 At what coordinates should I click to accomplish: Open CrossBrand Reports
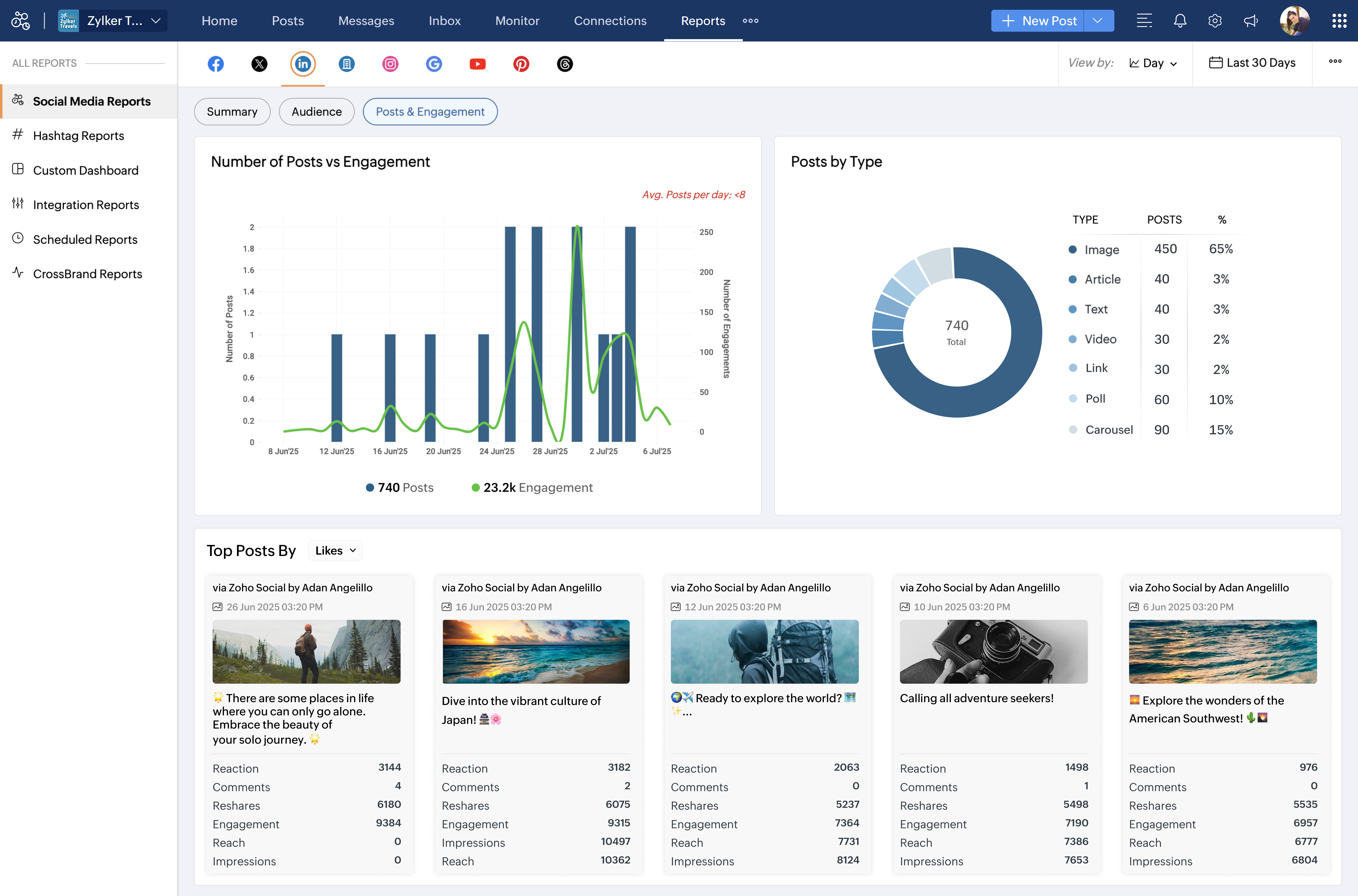87,274
